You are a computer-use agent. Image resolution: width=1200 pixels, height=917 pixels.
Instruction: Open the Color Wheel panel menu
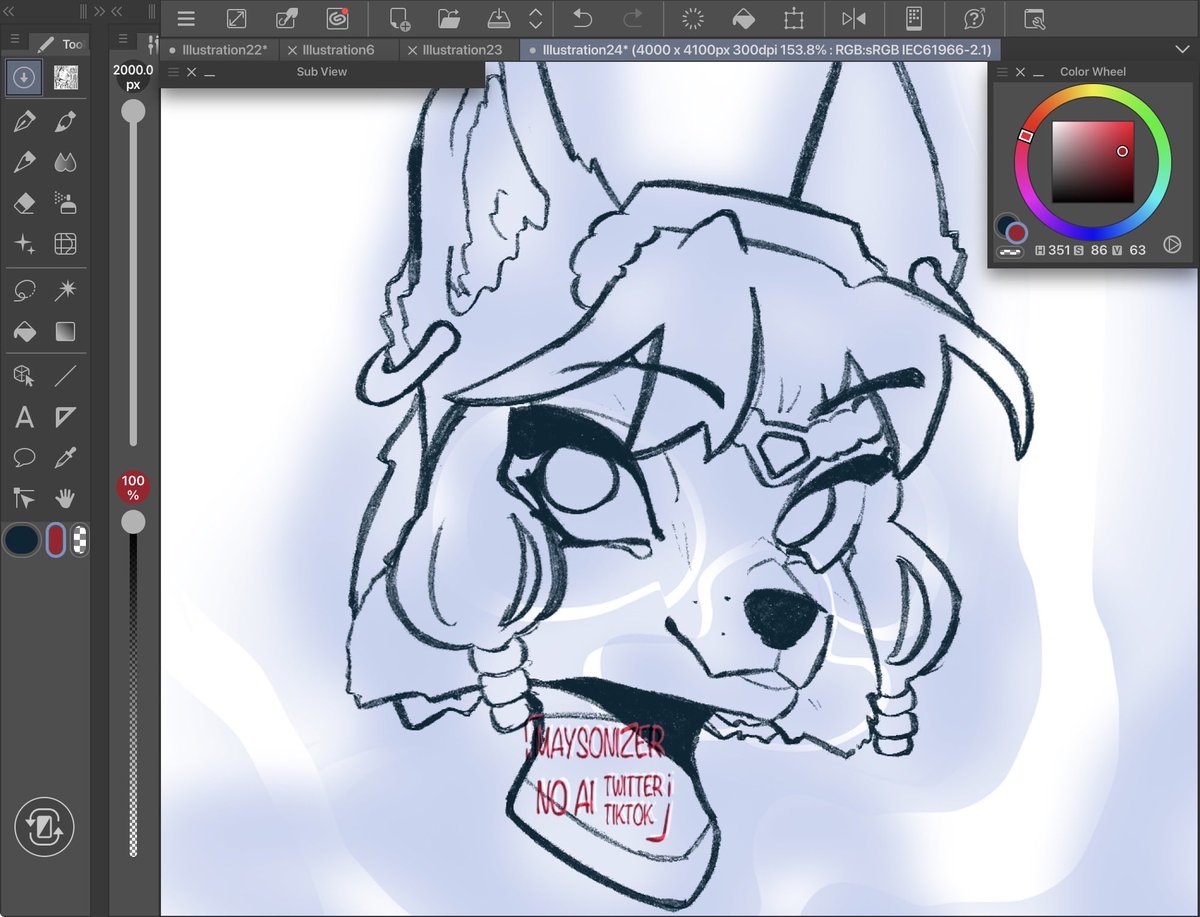(x=1002, y=72)
